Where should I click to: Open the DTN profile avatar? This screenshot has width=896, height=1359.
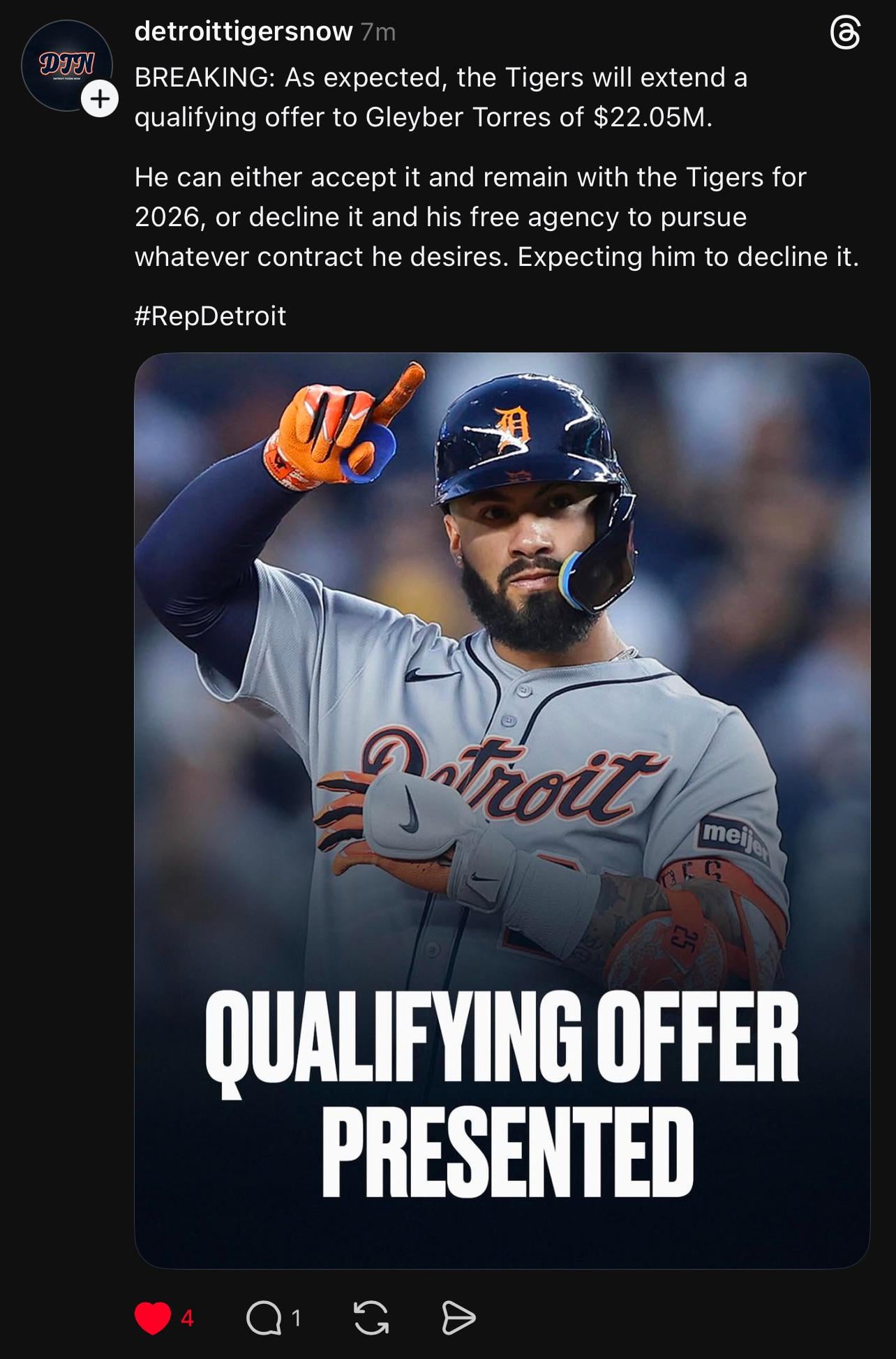pos(66,66)
